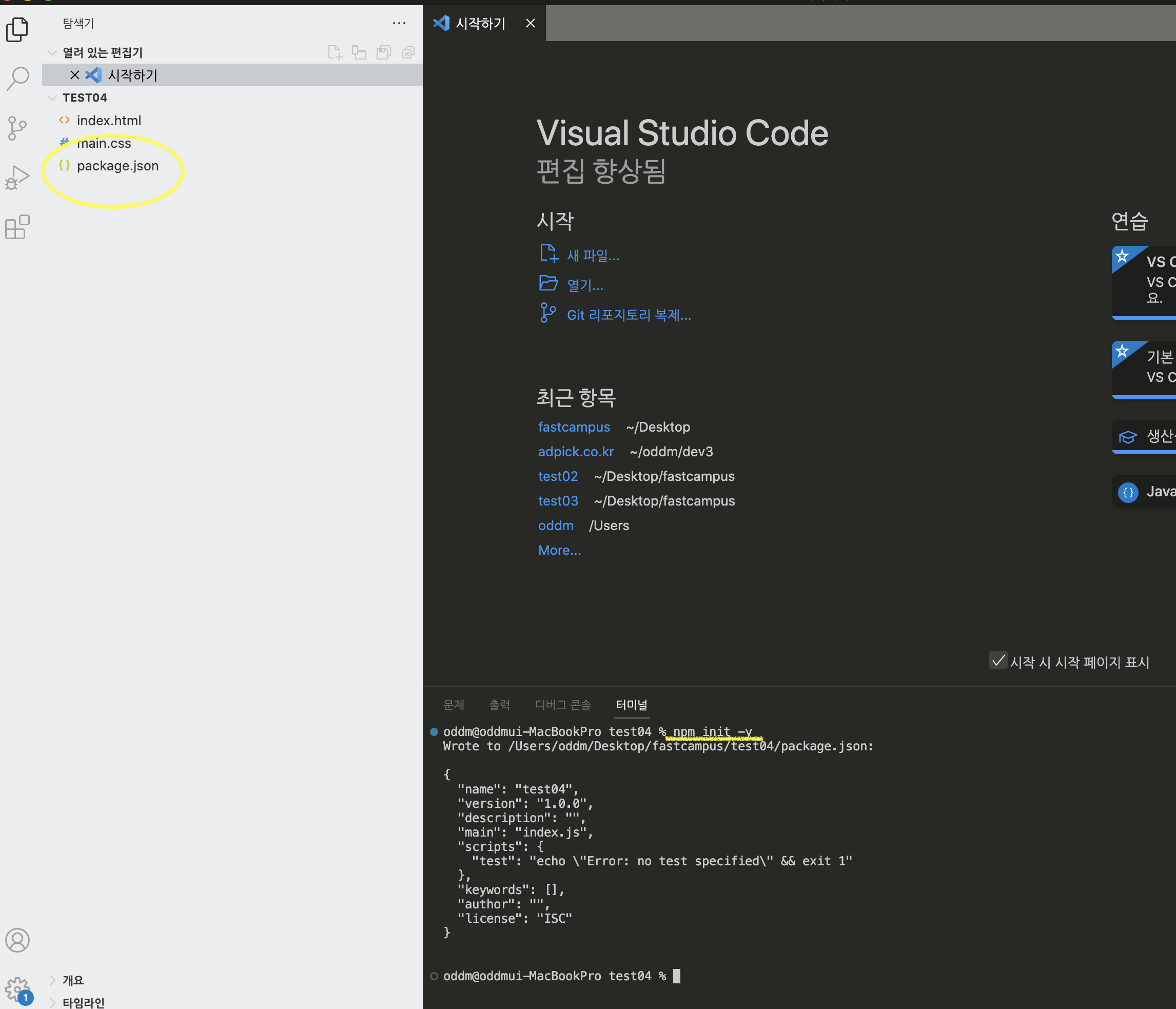Toggle show welcome page on startup checkbox
Image resolution: width=1176 pixels, height=1009 pixels.
pos(998,661)
